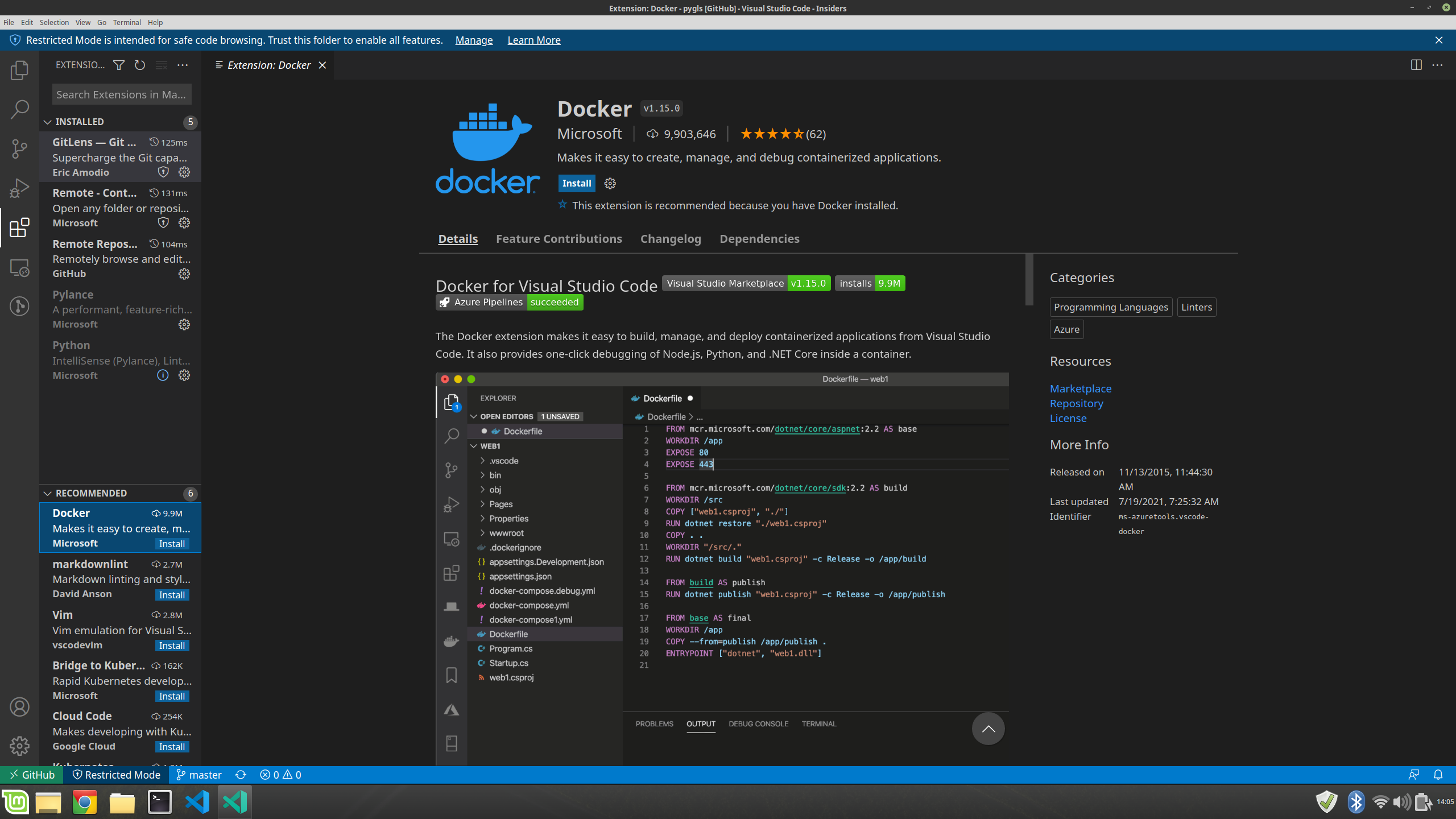This screenshot has height=819, width=1456.
Task: Open the Terminal menu
Action: pos(126,22)
